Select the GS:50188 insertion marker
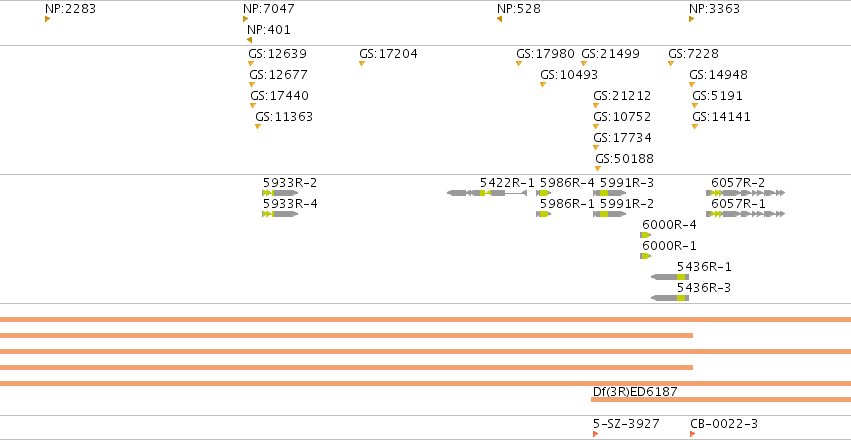 pos(598,169)
